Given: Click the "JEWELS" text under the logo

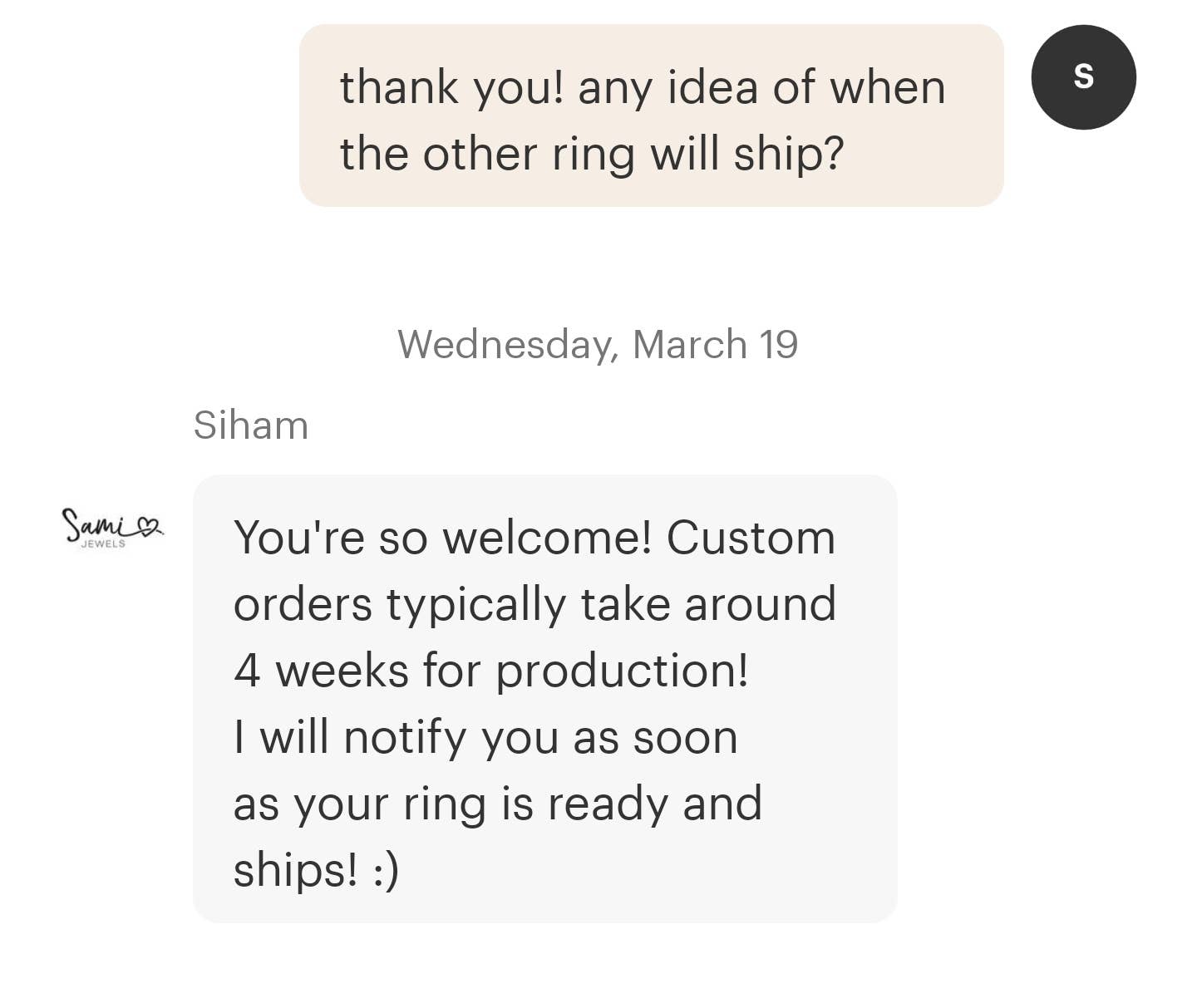Looking at the screenshot, I should point(103,544).
